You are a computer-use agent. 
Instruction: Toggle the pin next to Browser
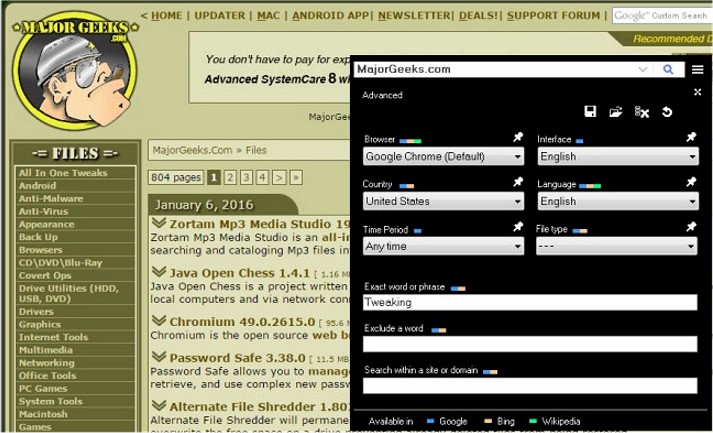(518, 137)
